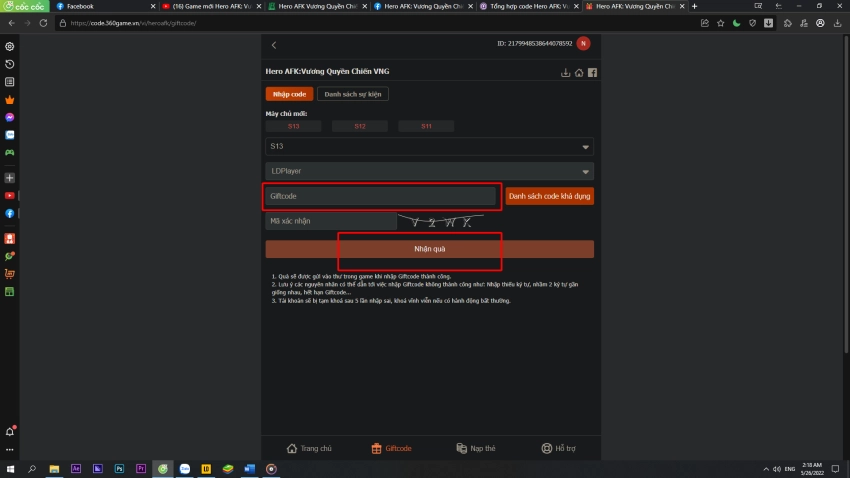This screenshot has width=850, height=478.
Task: Click the home icon beside game title
Action: click(x=579, y=73)
